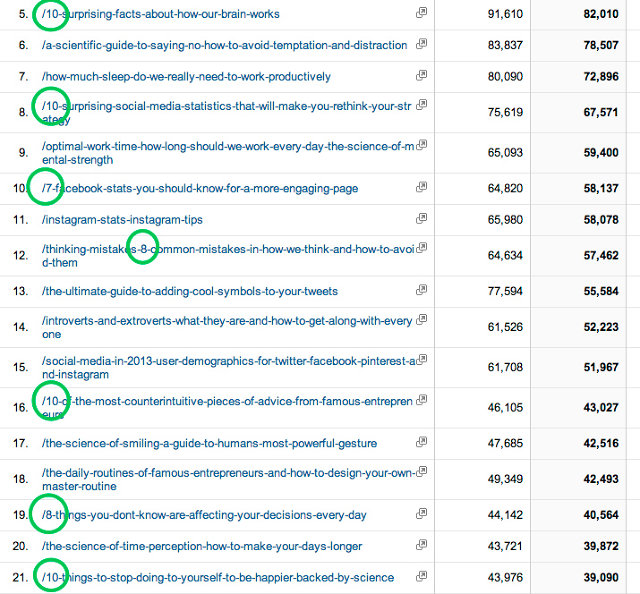Image resolution: width=640 pixels, height=594 pixels.
Task: Open /the-ultimate-guide-to-adding-cool-symbols link
Action: point(190,291)
